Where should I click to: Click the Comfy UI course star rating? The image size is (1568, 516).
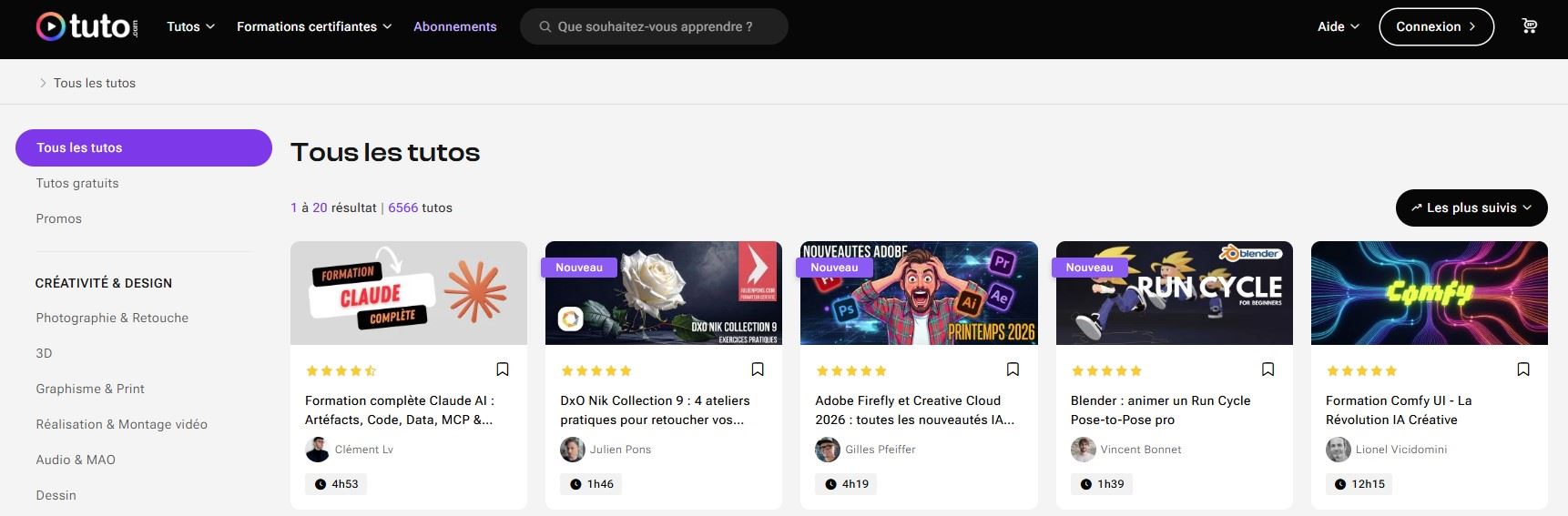(x=1361, y=370)
